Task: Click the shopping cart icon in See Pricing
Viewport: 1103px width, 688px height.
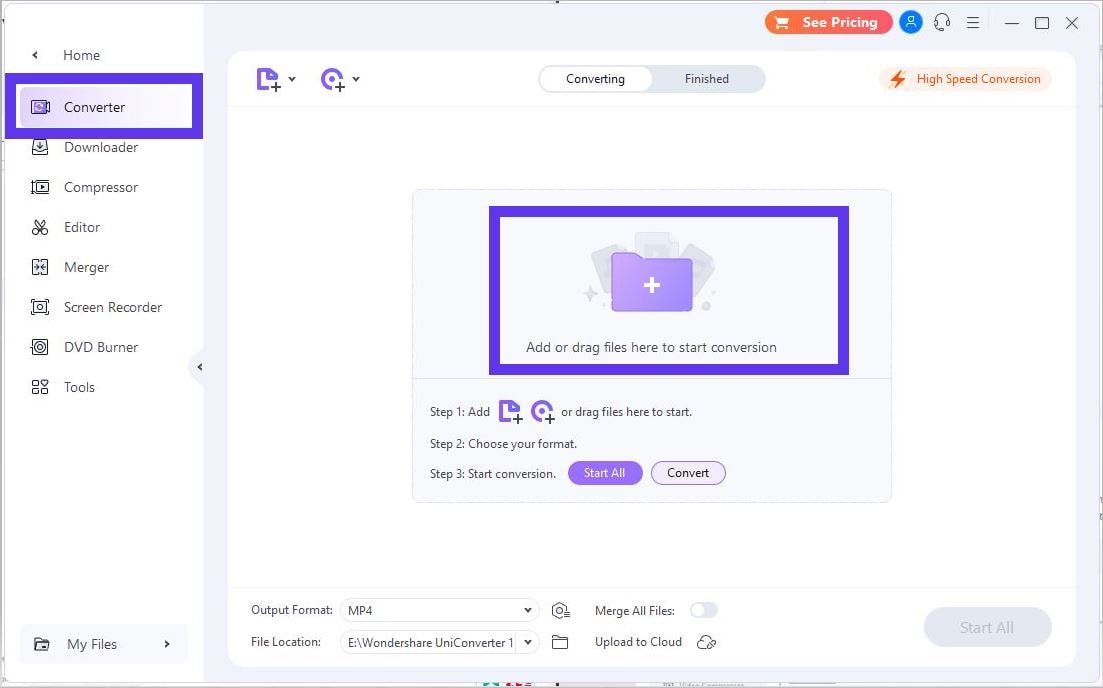Action: pyautogui.click(x=782, y=23)
